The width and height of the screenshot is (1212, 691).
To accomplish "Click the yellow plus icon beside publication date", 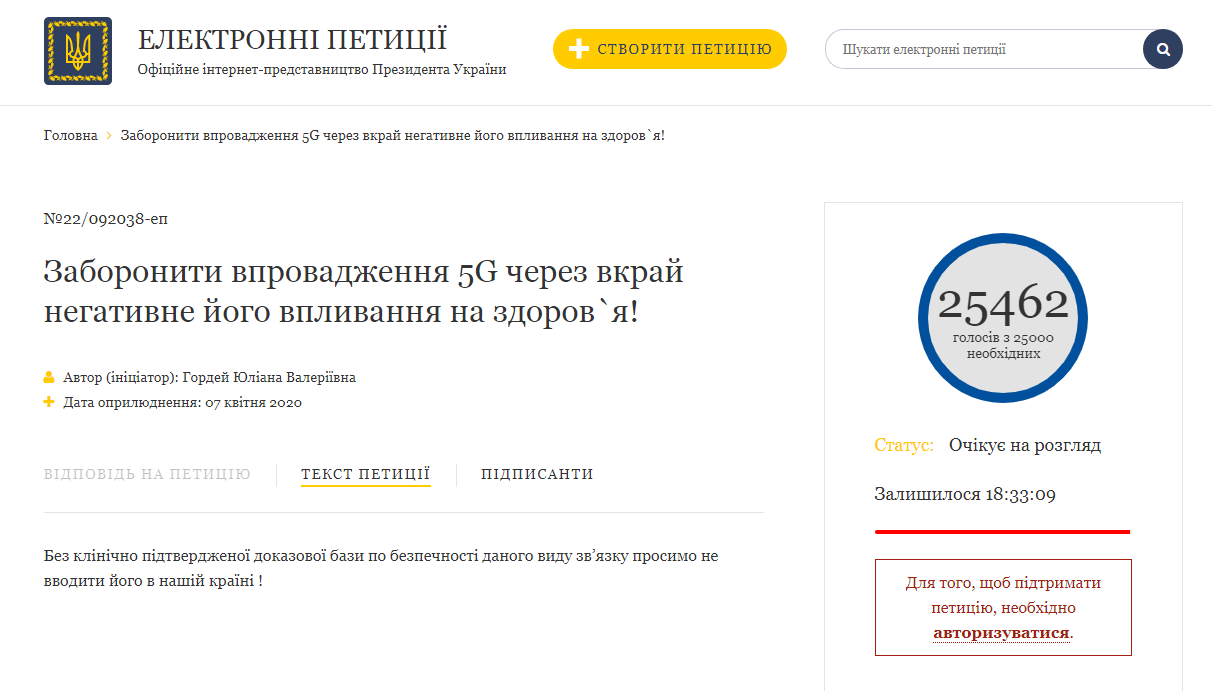I will [49, 402].
